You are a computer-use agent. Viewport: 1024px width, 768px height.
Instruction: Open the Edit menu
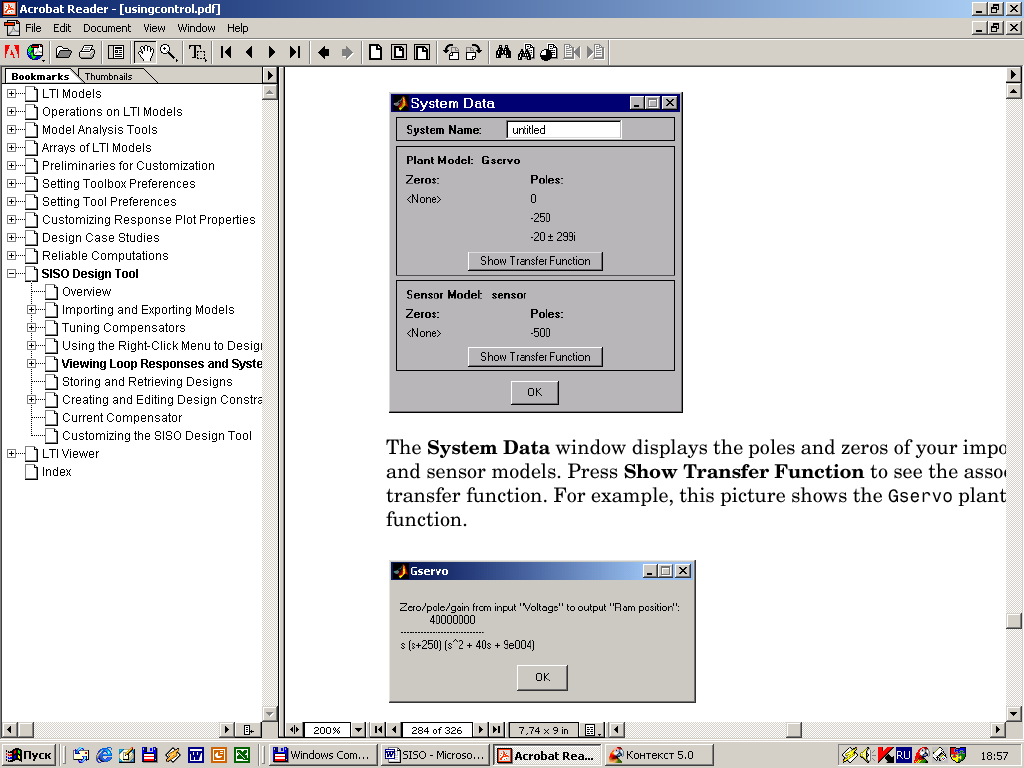(x=62, y=28)
